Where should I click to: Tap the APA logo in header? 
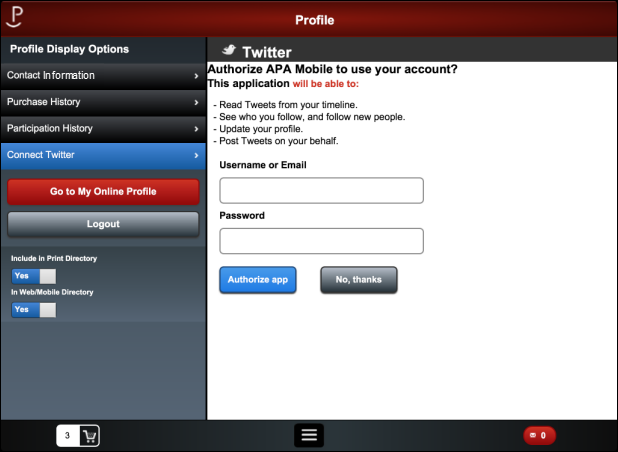click(x=15, y=17)
